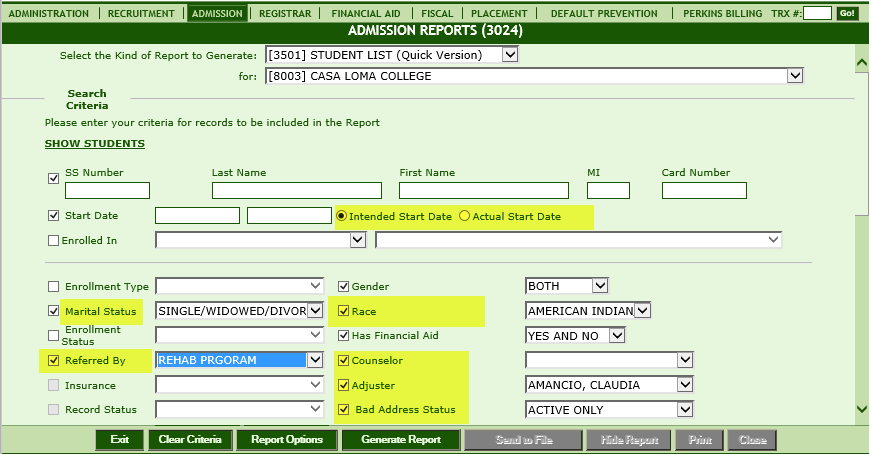Uncheck the Marital Status checkbox
The image size is (871, 454).
53,311
